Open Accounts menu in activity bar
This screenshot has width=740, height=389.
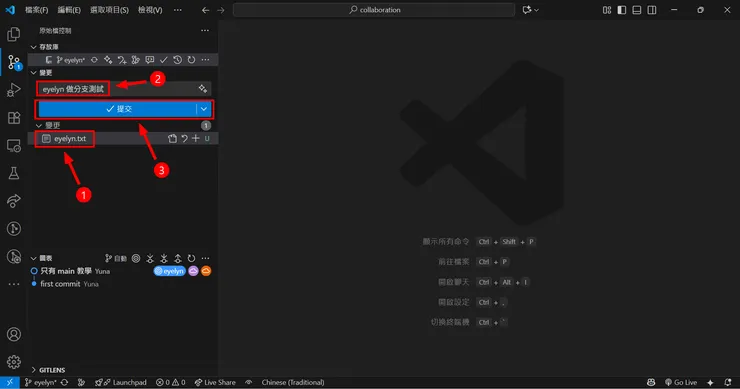[14, 334]
